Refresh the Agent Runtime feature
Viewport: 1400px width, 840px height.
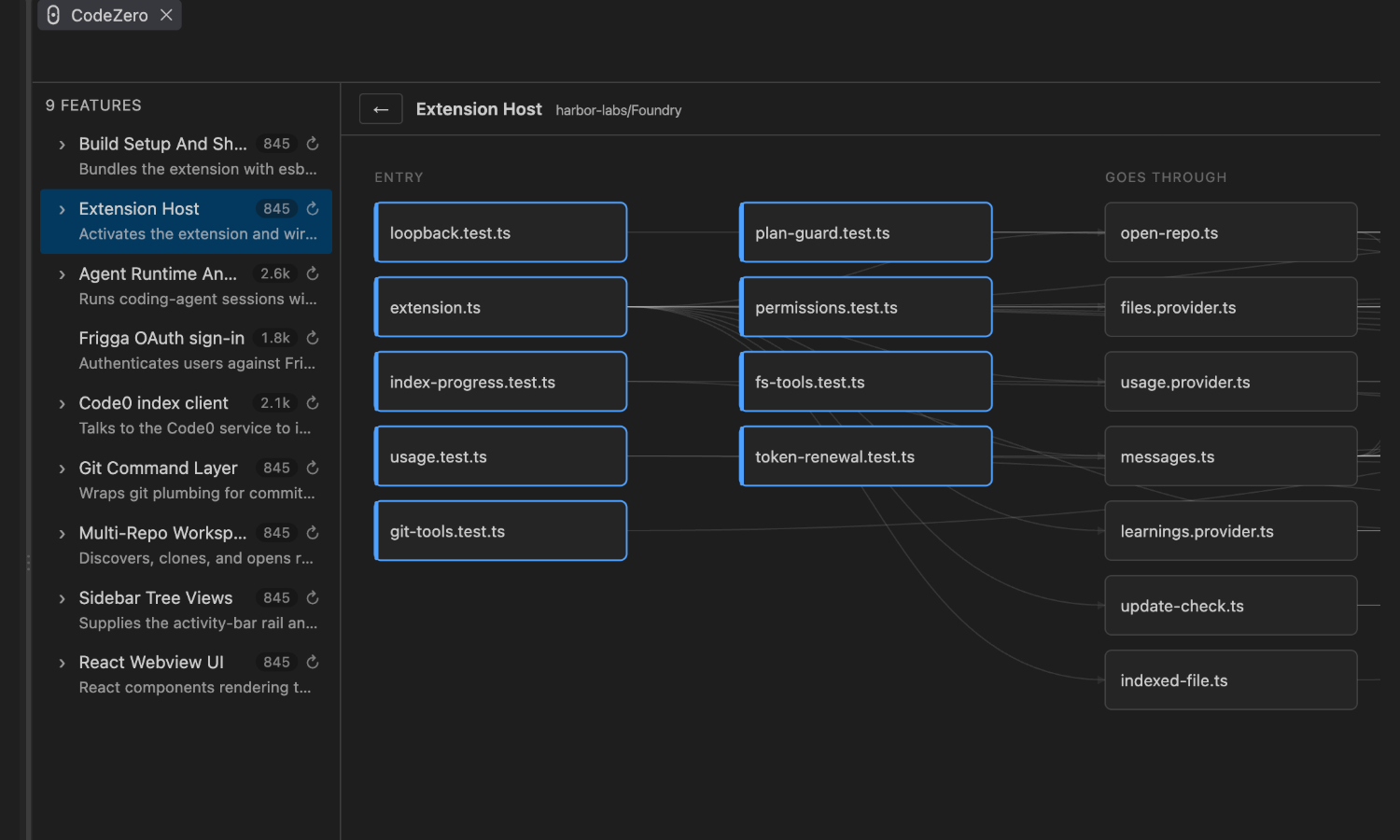click(313, 273)
